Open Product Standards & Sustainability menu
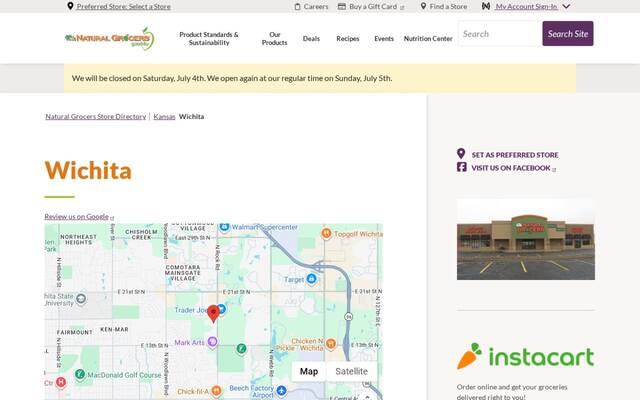This screenshot has width=640, height=400. (x=209, y=38)
